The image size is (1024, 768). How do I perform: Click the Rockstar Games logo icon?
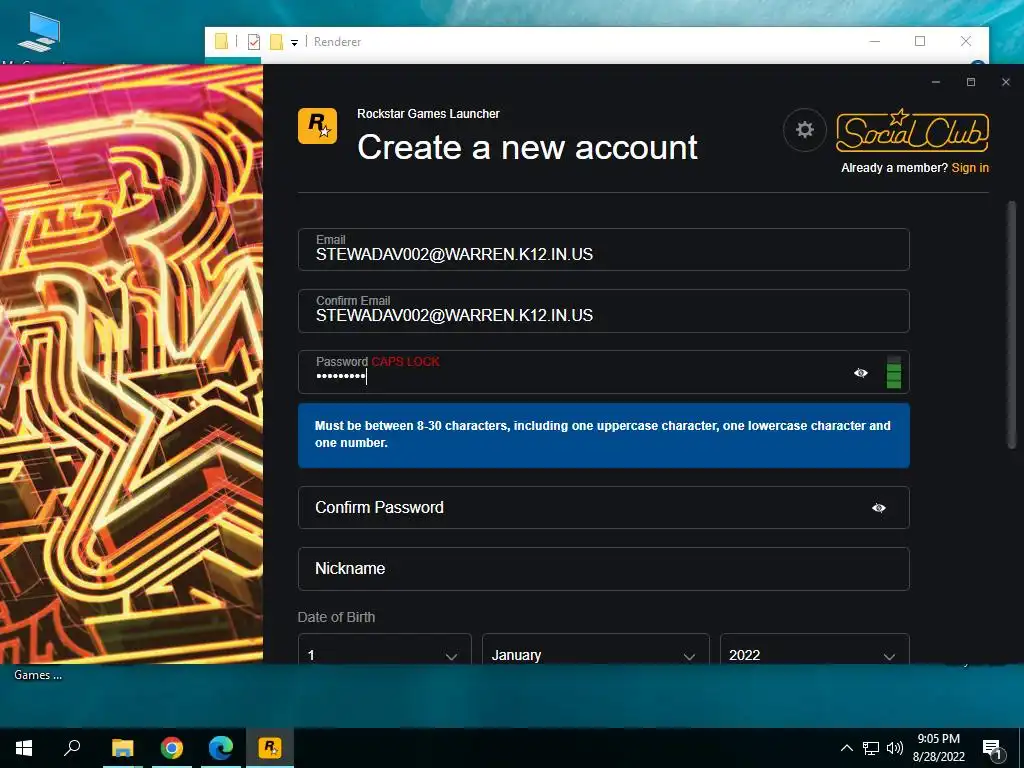pos(317,125)
